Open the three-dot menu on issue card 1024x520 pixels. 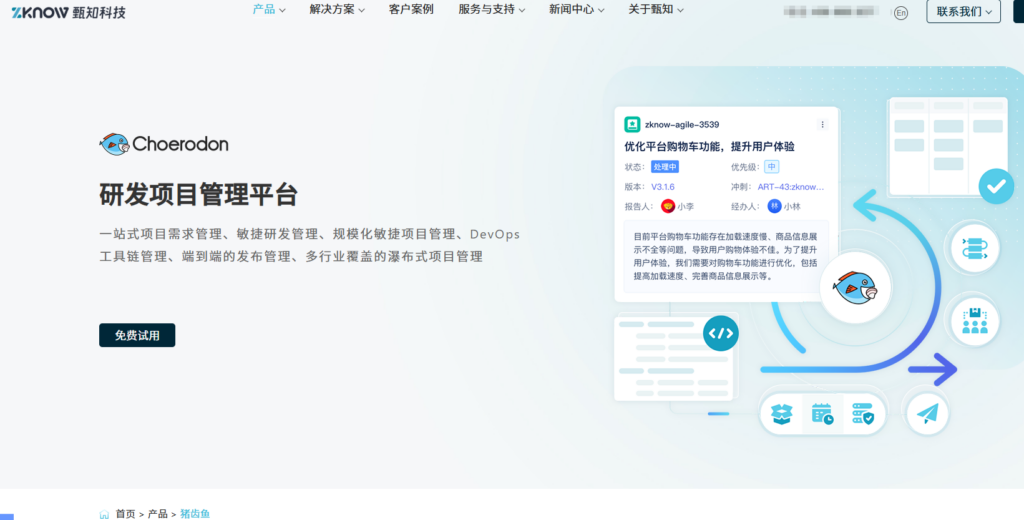822,124
